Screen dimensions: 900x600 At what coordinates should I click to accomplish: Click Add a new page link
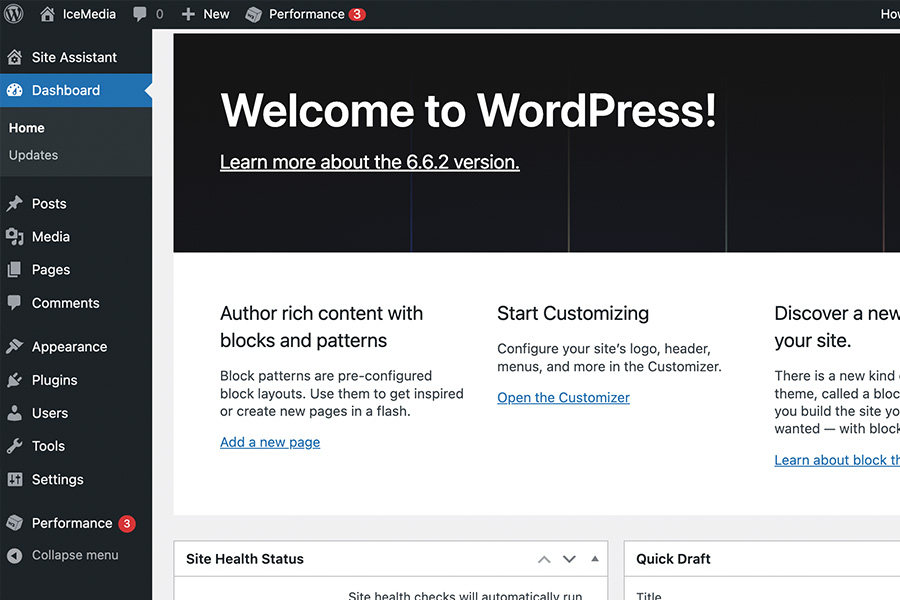coord(270,442)
